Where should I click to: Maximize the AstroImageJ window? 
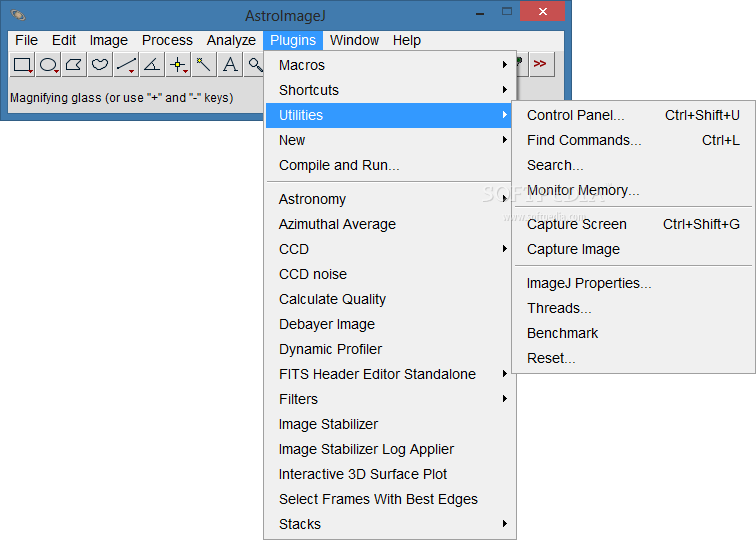tap(507, 12)
